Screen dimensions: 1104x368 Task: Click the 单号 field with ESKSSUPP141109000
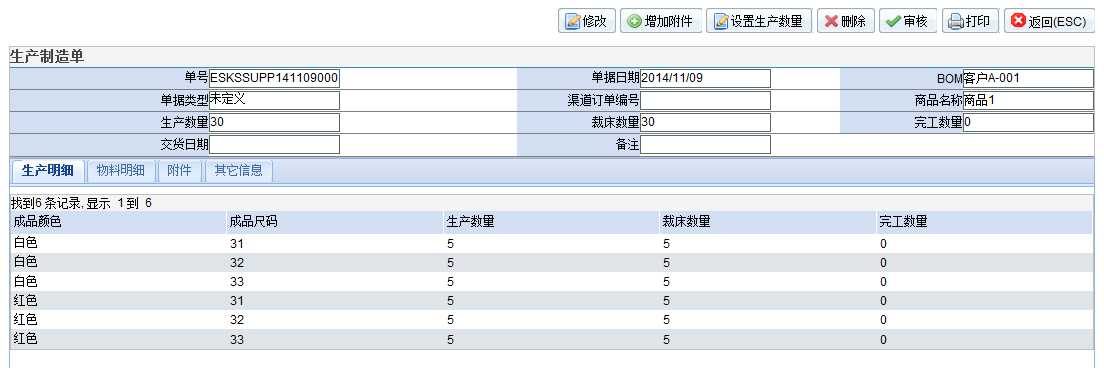click(x=274, y=78)
